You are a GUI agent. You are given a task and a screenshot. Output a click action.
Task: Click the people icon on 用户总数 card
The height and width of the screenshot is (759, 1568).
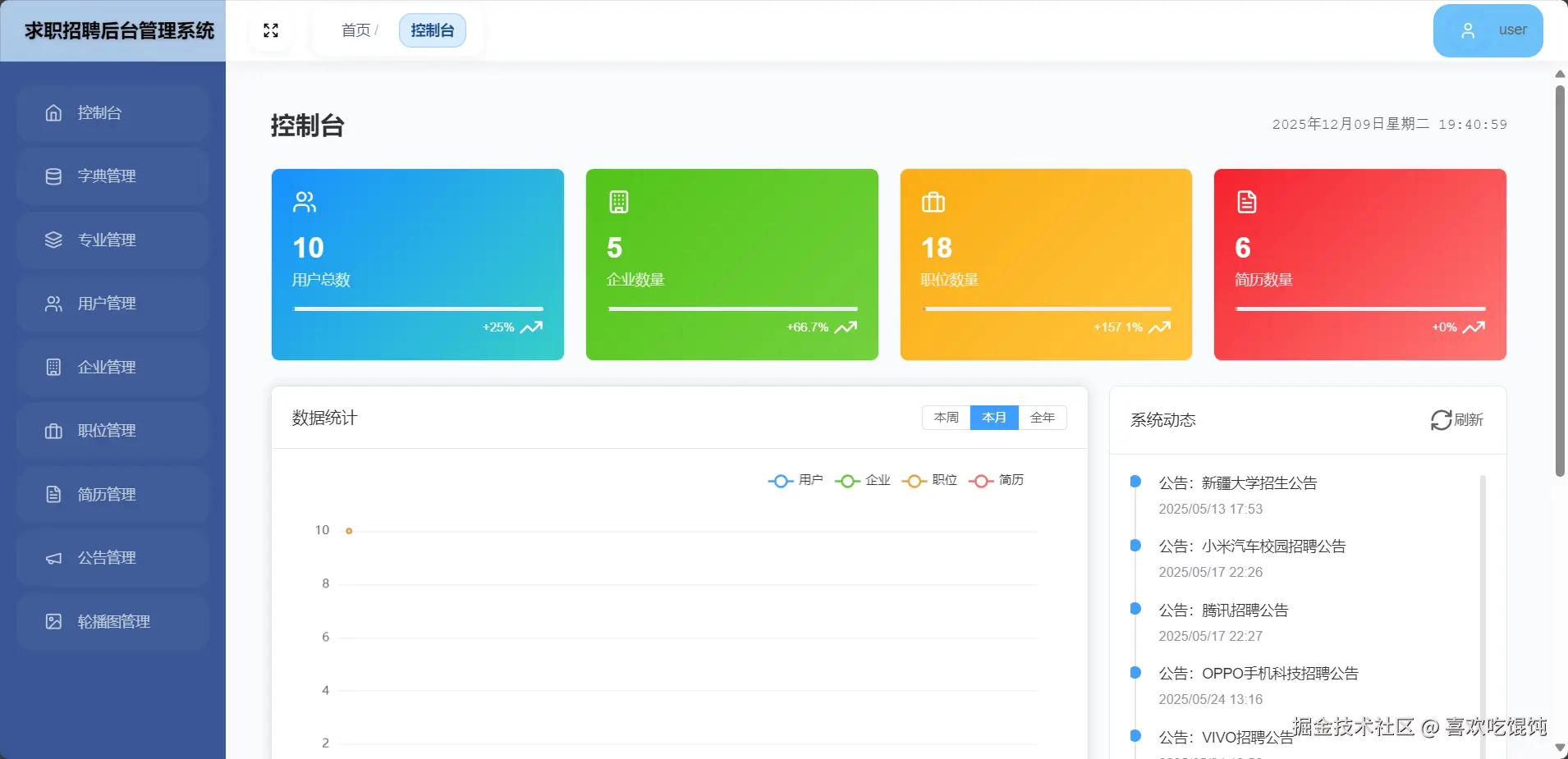(305, 202)
